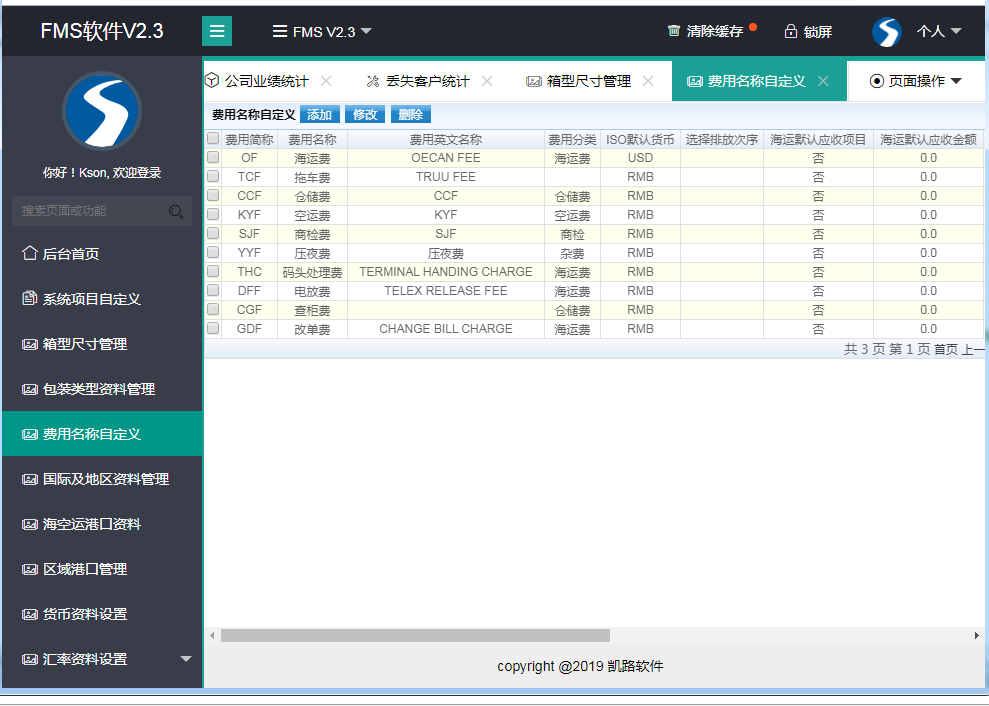Image resolution: width=989 pixels, height=706 pixels.
Task: Click the 添加 button
Action: 319,115
